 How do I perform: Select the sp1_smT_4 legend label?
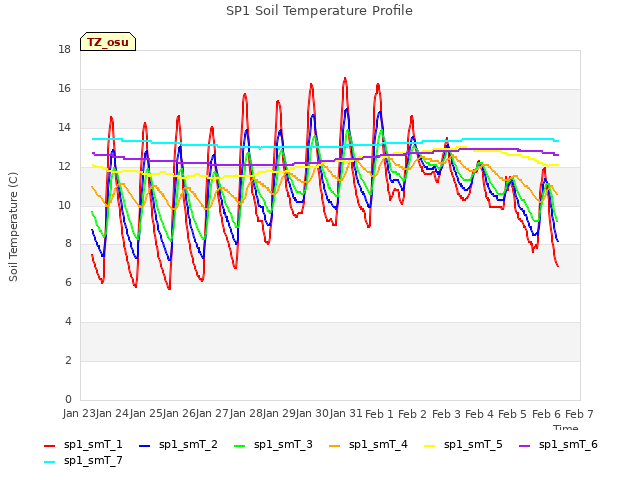(x=378, y=444)
